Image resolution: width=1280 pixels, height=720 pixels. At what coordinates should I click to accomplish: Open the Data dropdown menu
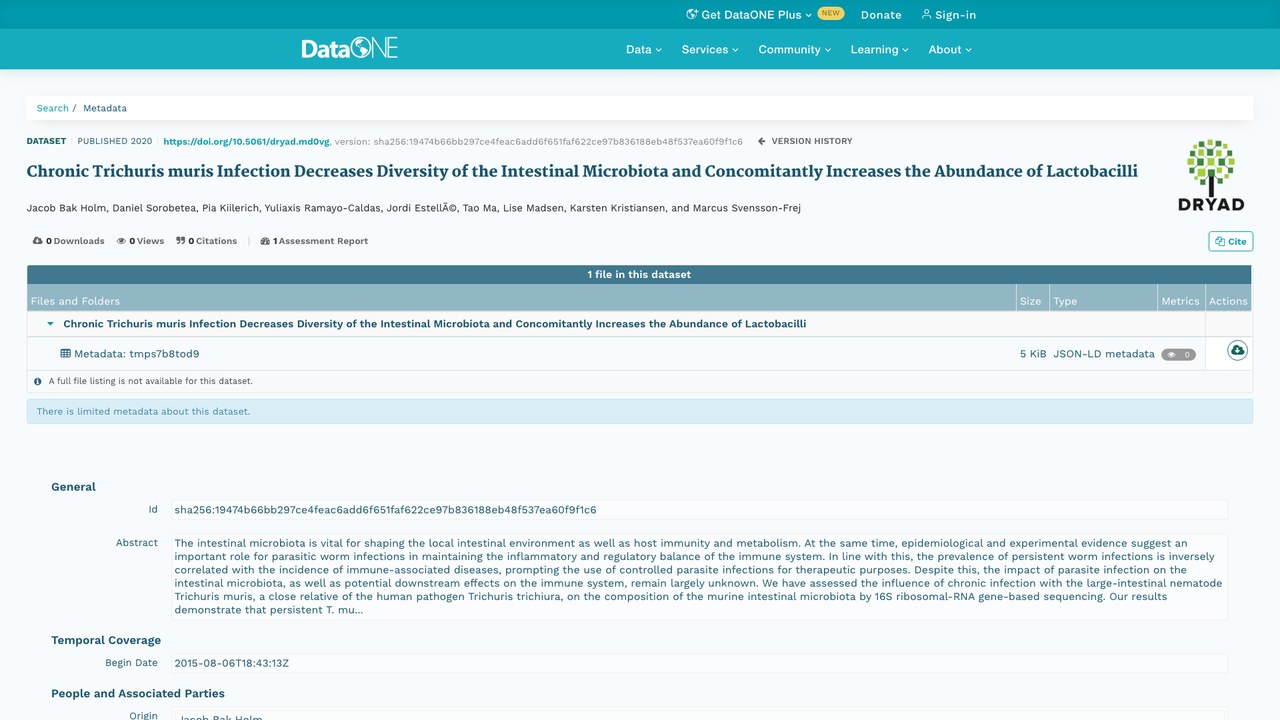click(644, 49)
